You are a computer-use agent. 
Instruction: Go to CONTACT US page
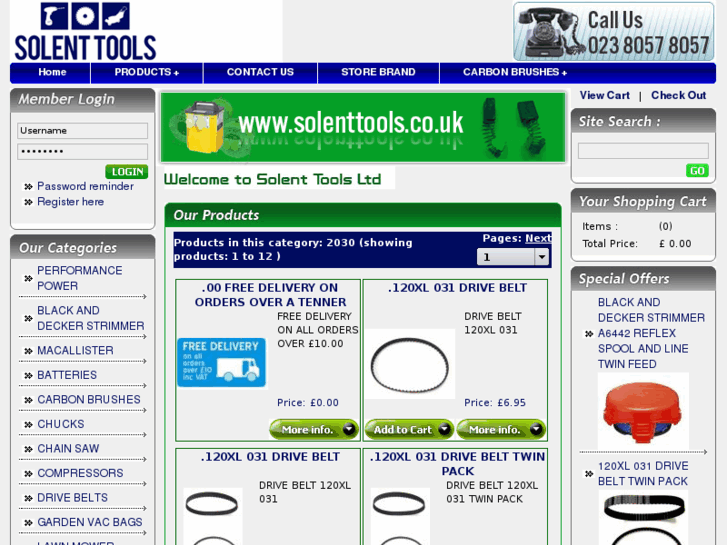click(x=260, y=72)
